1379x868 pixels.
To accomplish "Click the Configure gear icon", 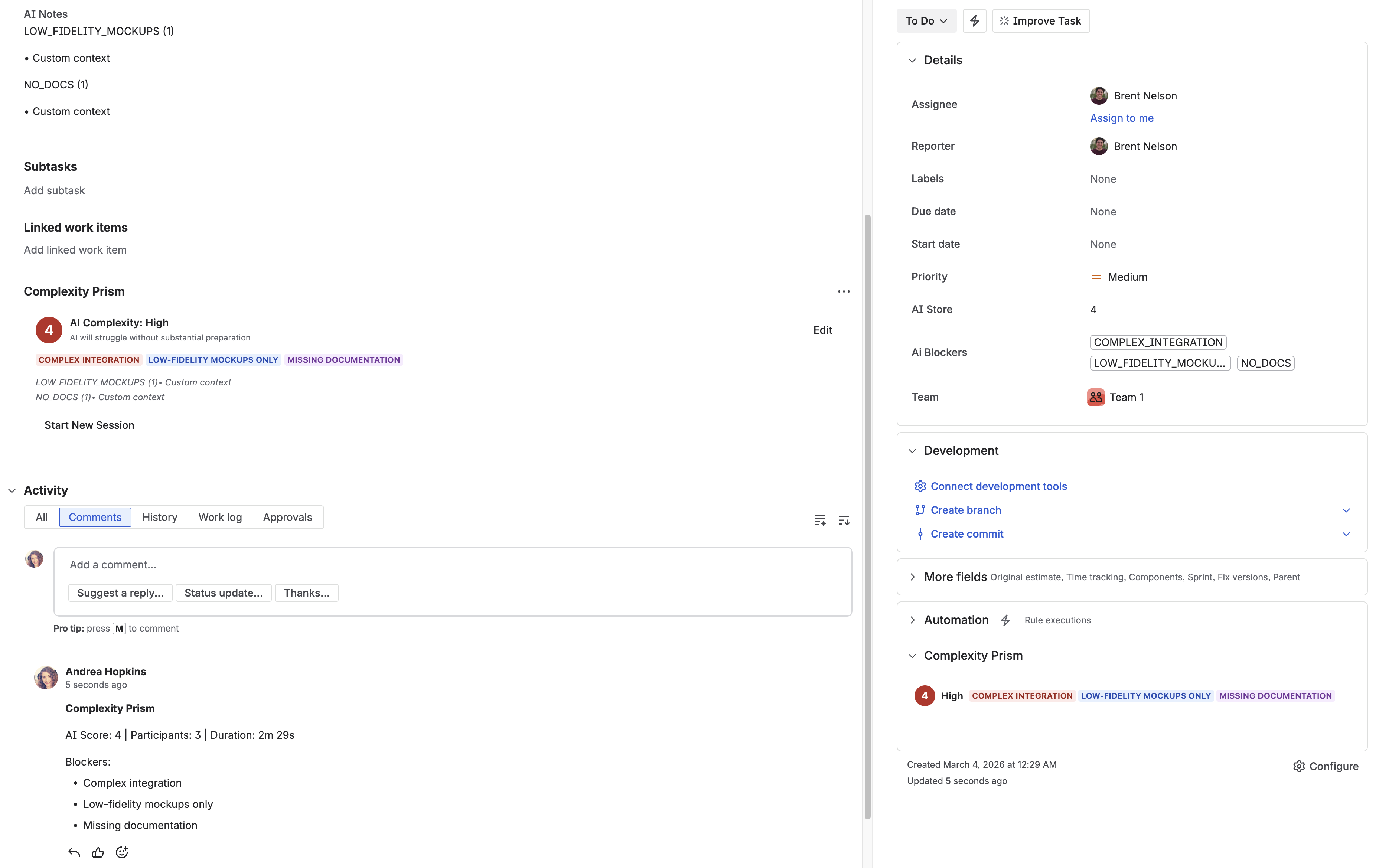I will pyautogui.click(x=1298, y=766).
